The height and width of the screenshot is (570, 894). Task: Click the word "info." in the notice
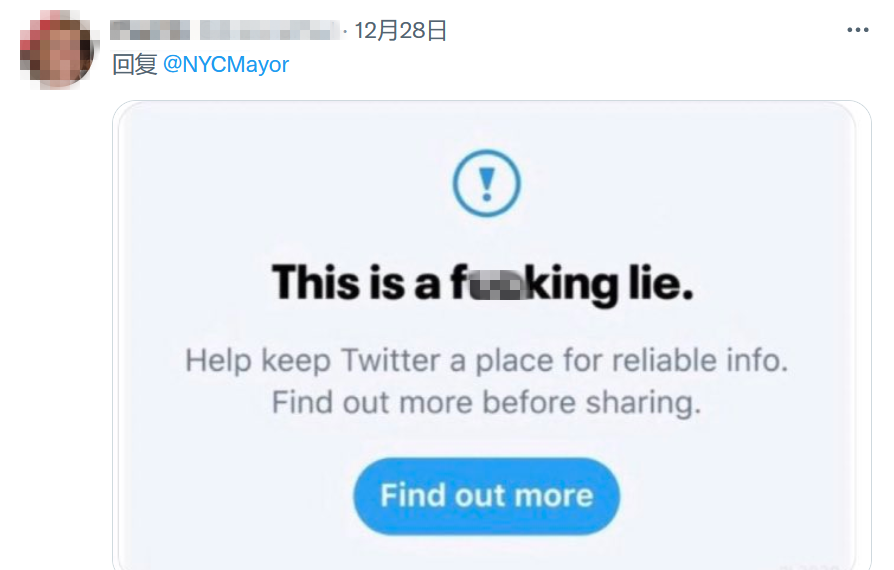coord(755,361)
